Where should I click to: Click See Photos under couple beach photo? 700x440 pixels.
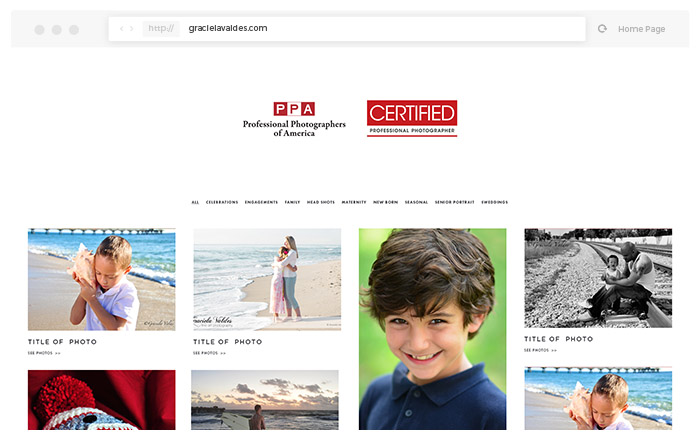209,353
